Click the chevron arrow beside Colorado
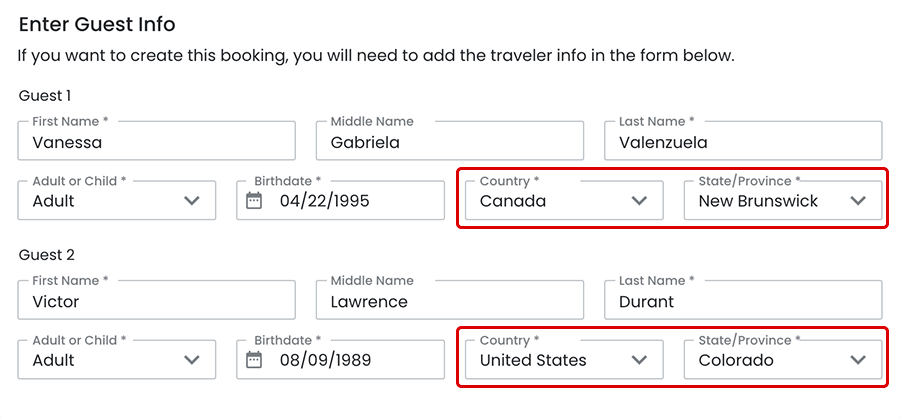 click(x=858, y=360)
